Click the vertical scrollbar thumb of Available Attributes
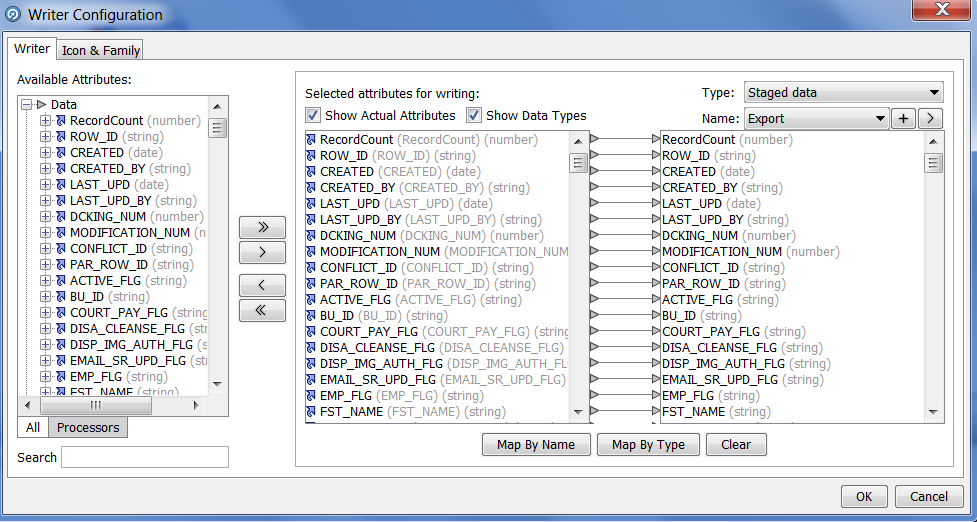977x522 pixels. click(217, 128)
